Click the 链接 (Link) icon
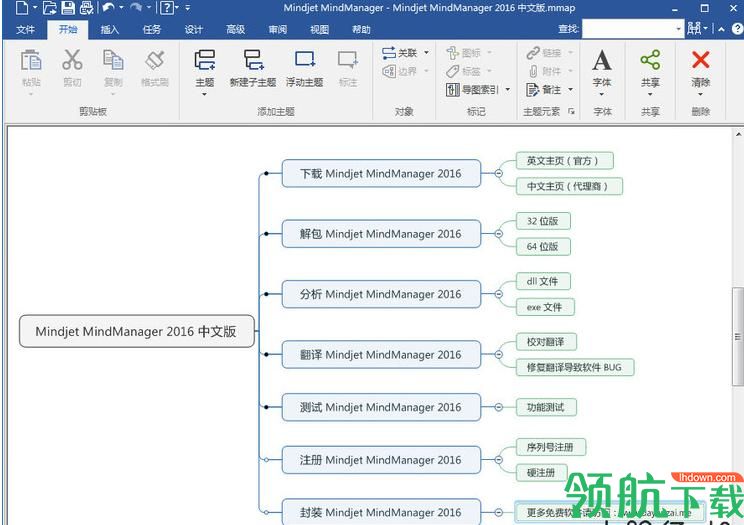744x525 pixels. [x=533, y=52]
